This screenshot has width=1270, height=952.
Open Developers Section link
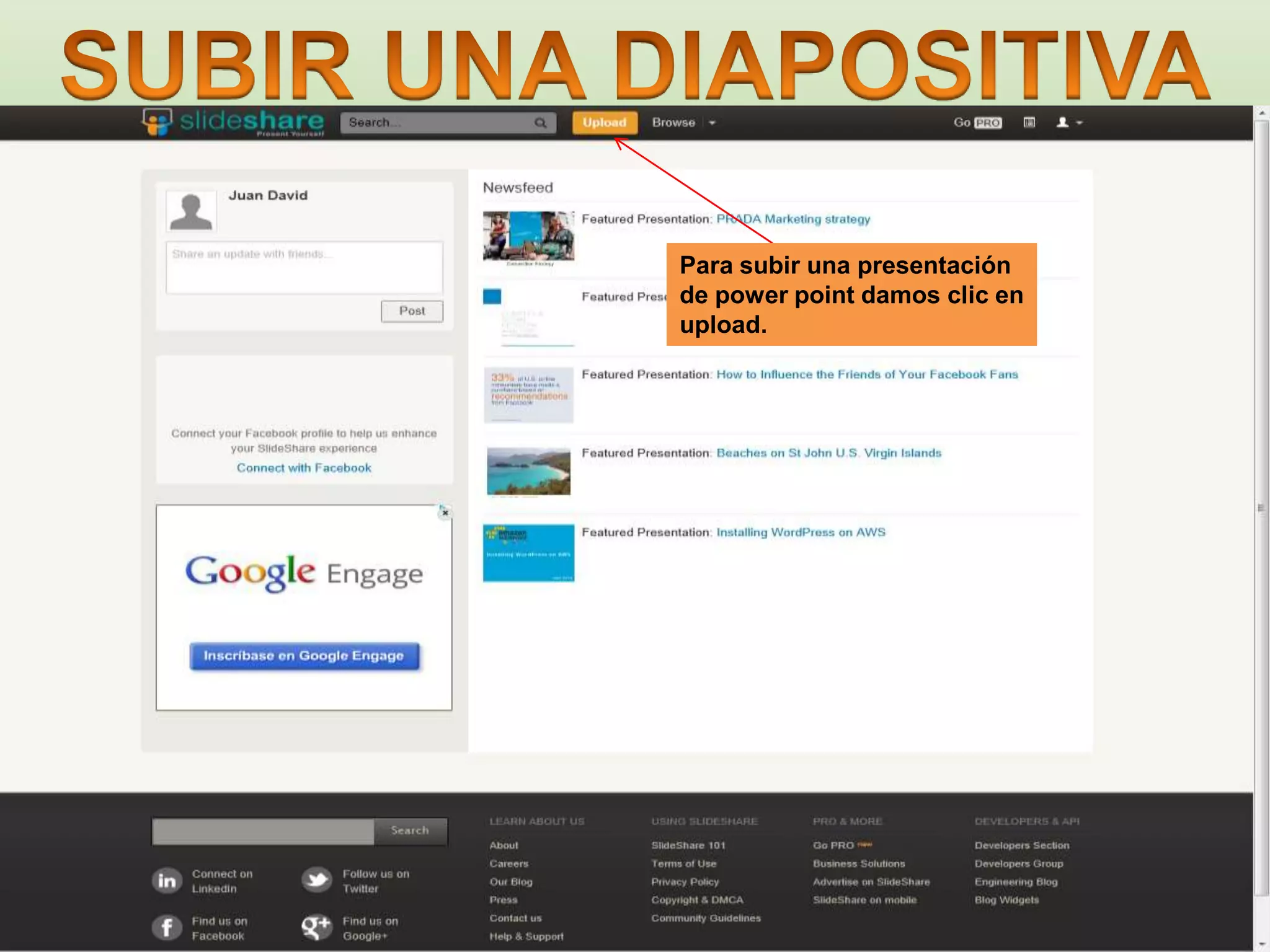pyautogui.click(x=1022, y=845)
